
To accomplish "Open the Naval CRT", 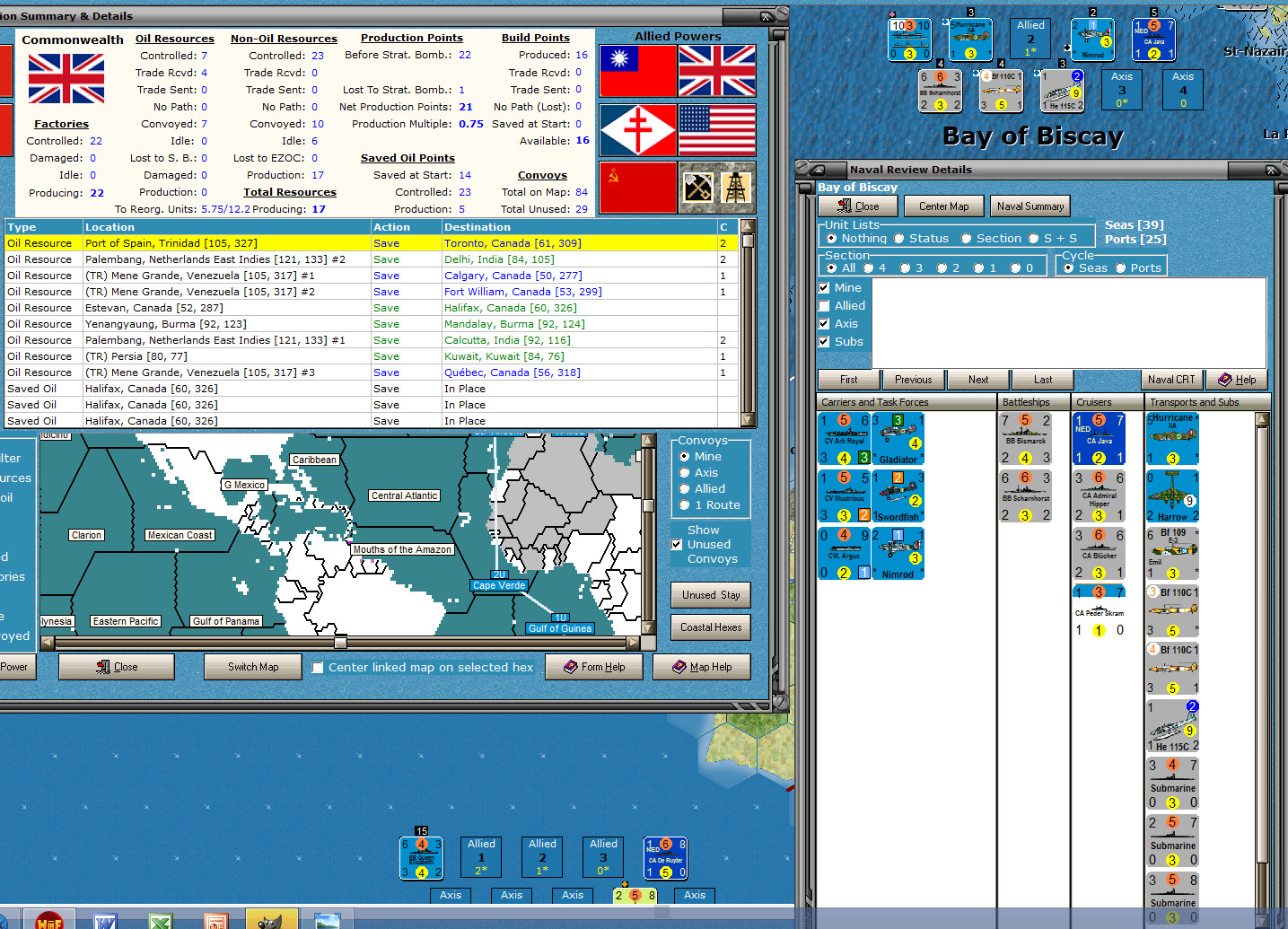I will [x=1170, y=380].
